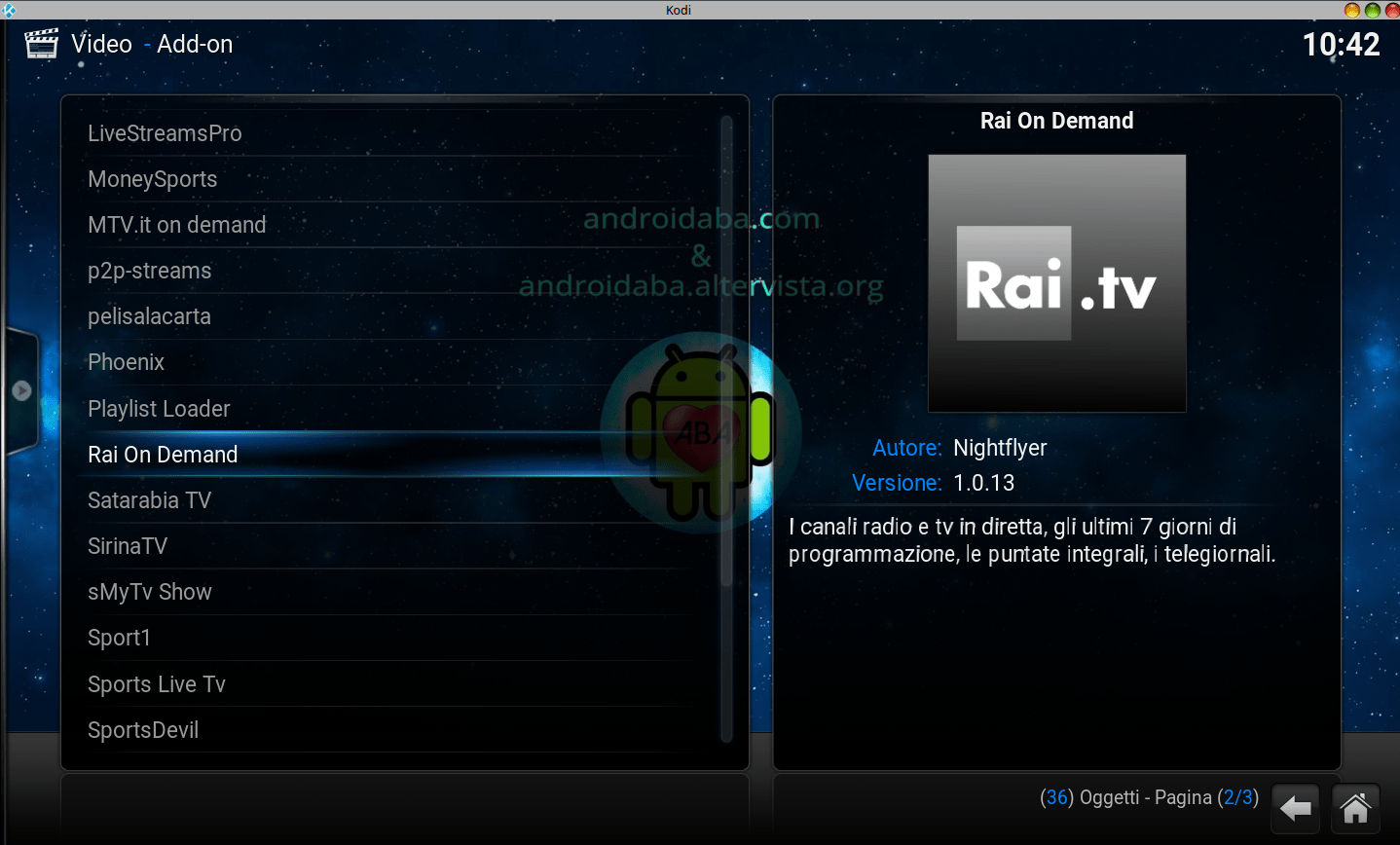Go to Kodi home screen

pos(1355,808)
